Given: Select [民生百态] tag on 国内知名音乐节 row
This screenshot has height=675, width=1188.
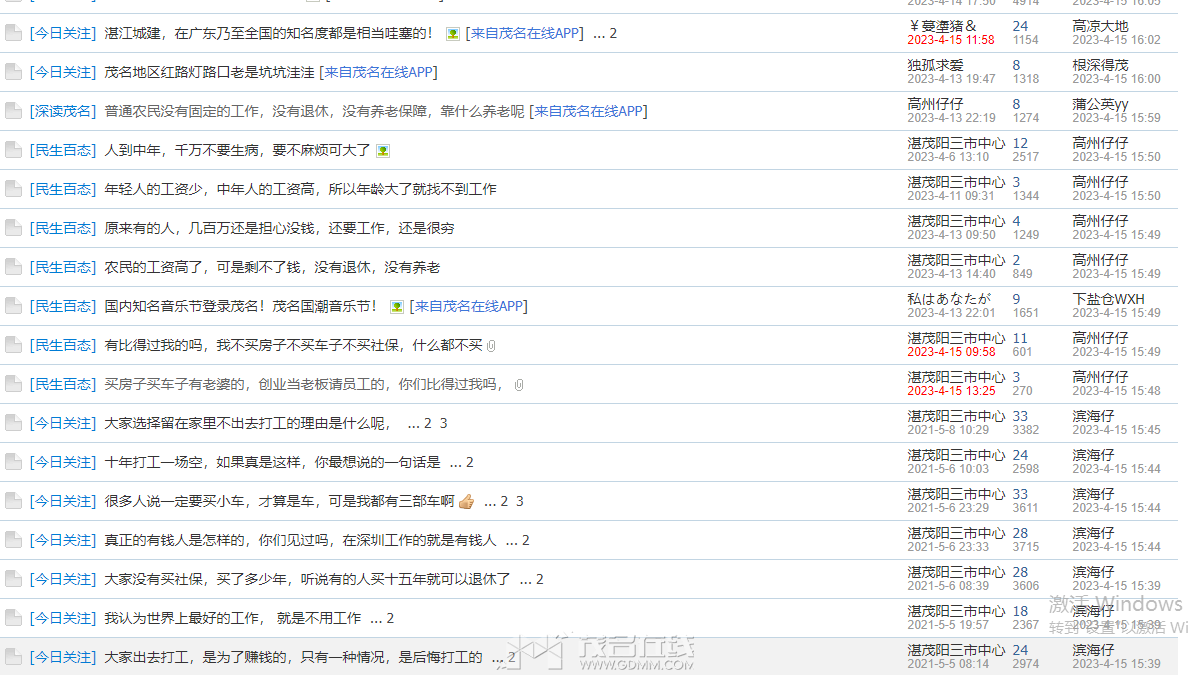Looking at the screenshot, I should 63,306.
